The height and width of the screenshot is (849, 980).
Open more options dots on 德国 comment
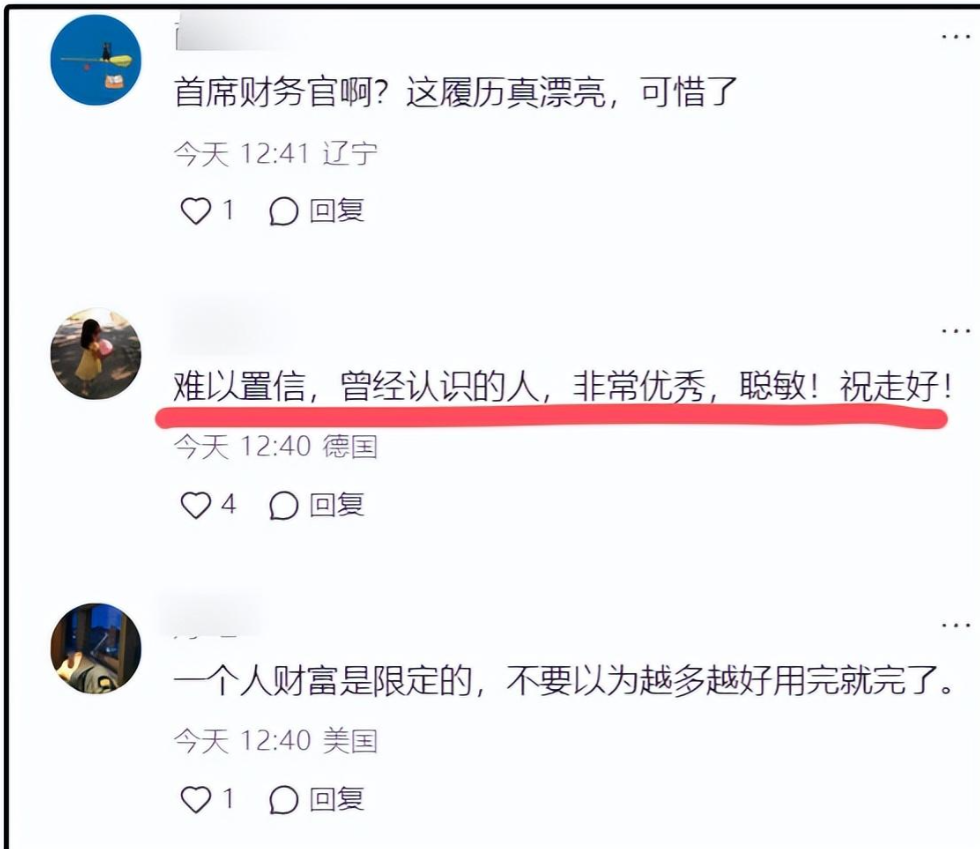956,331
